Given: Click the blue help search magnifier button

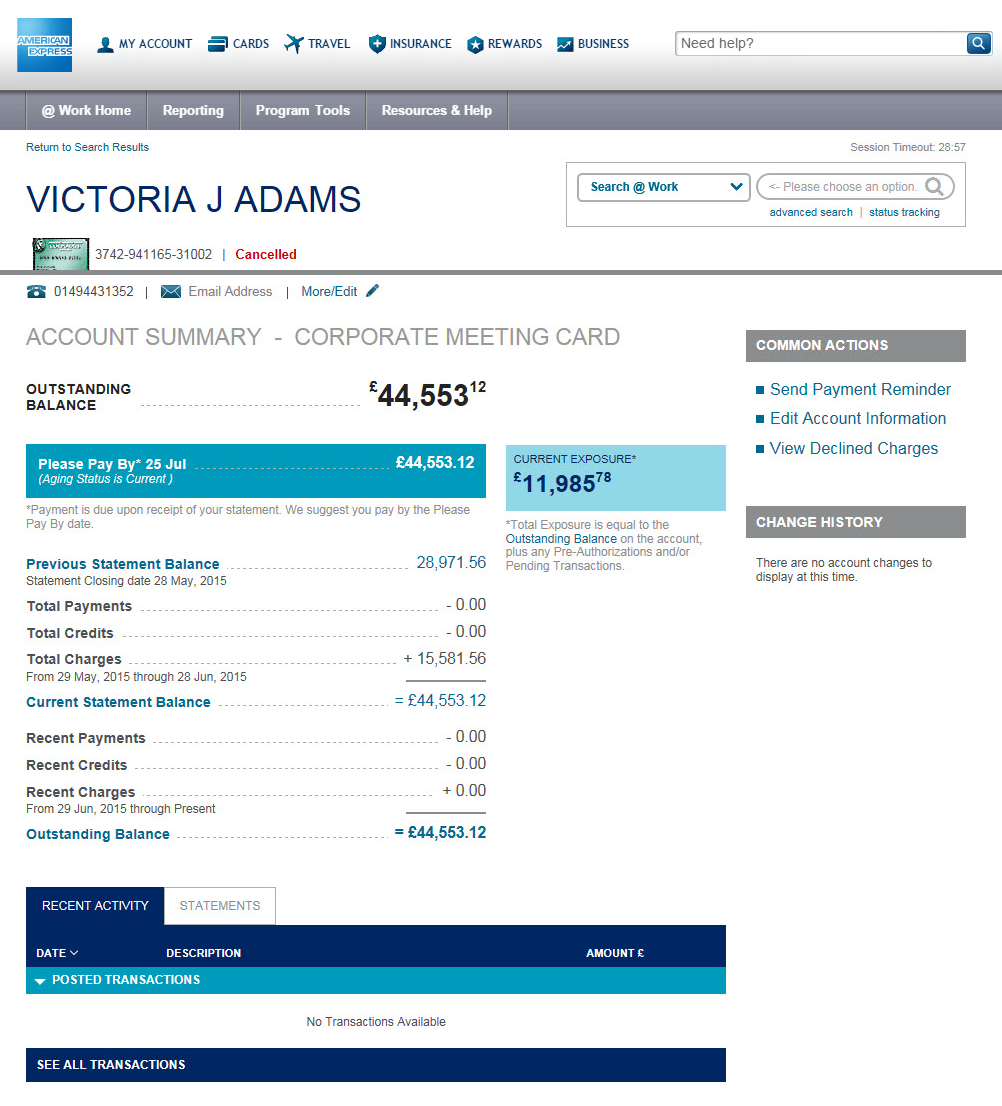Looking at the screenshot, I should point(978,43).
